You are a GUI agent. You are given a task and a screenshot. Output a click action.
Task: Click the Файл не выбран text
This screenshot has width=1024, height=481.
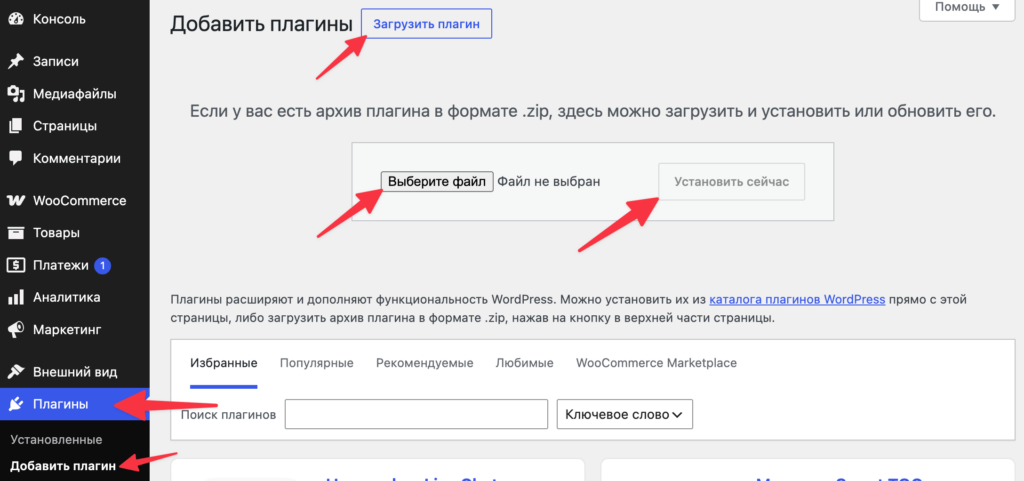pyautogui.click(x=549, y=181)
